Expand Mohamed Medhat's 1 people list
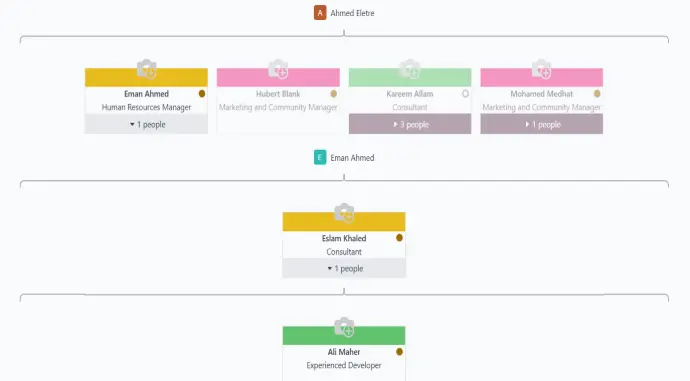The height and width of the screenshot is (381, 690). 542,124
